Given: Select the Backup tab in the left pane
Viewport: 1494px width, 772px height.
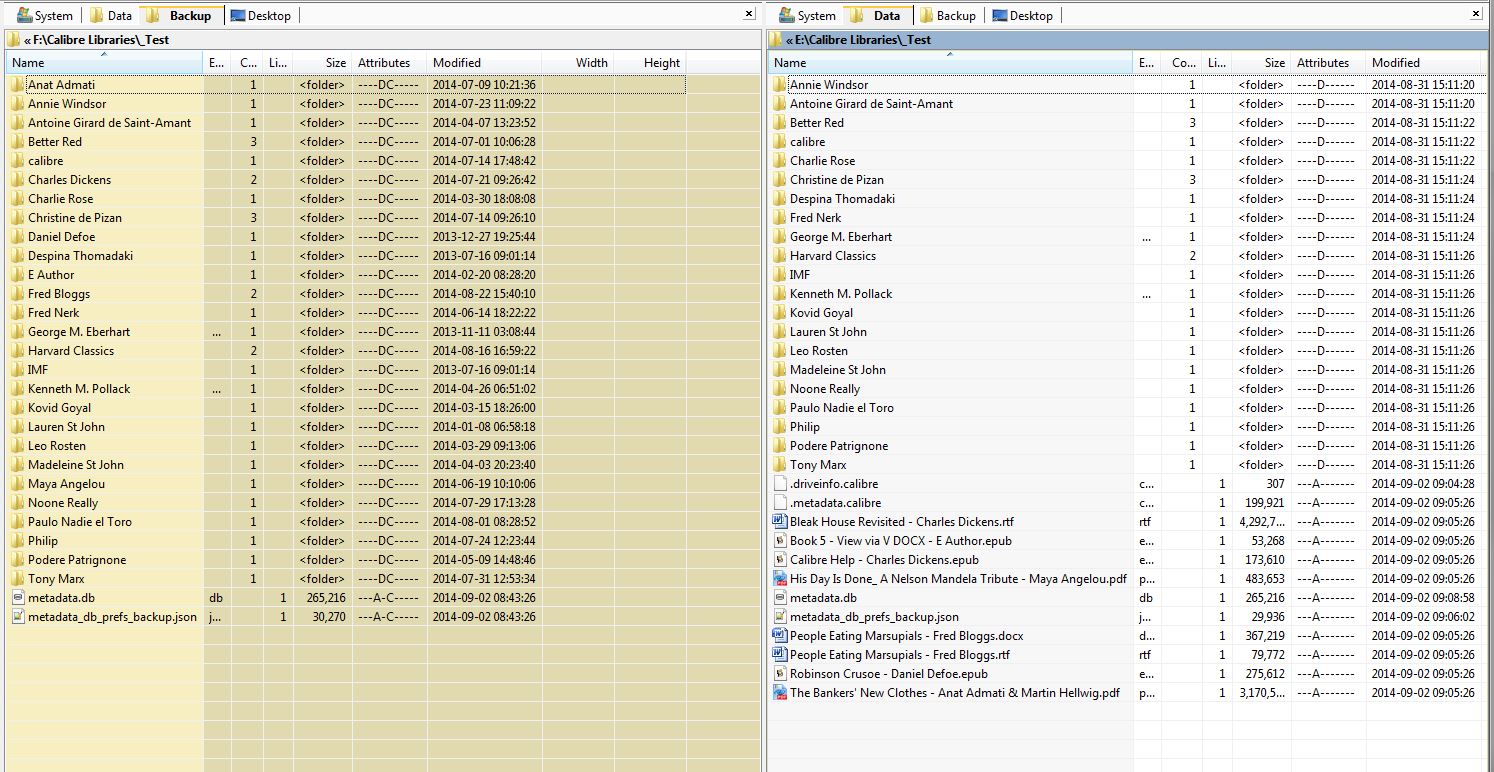Looking at the screenshot, I should (181, 16).
